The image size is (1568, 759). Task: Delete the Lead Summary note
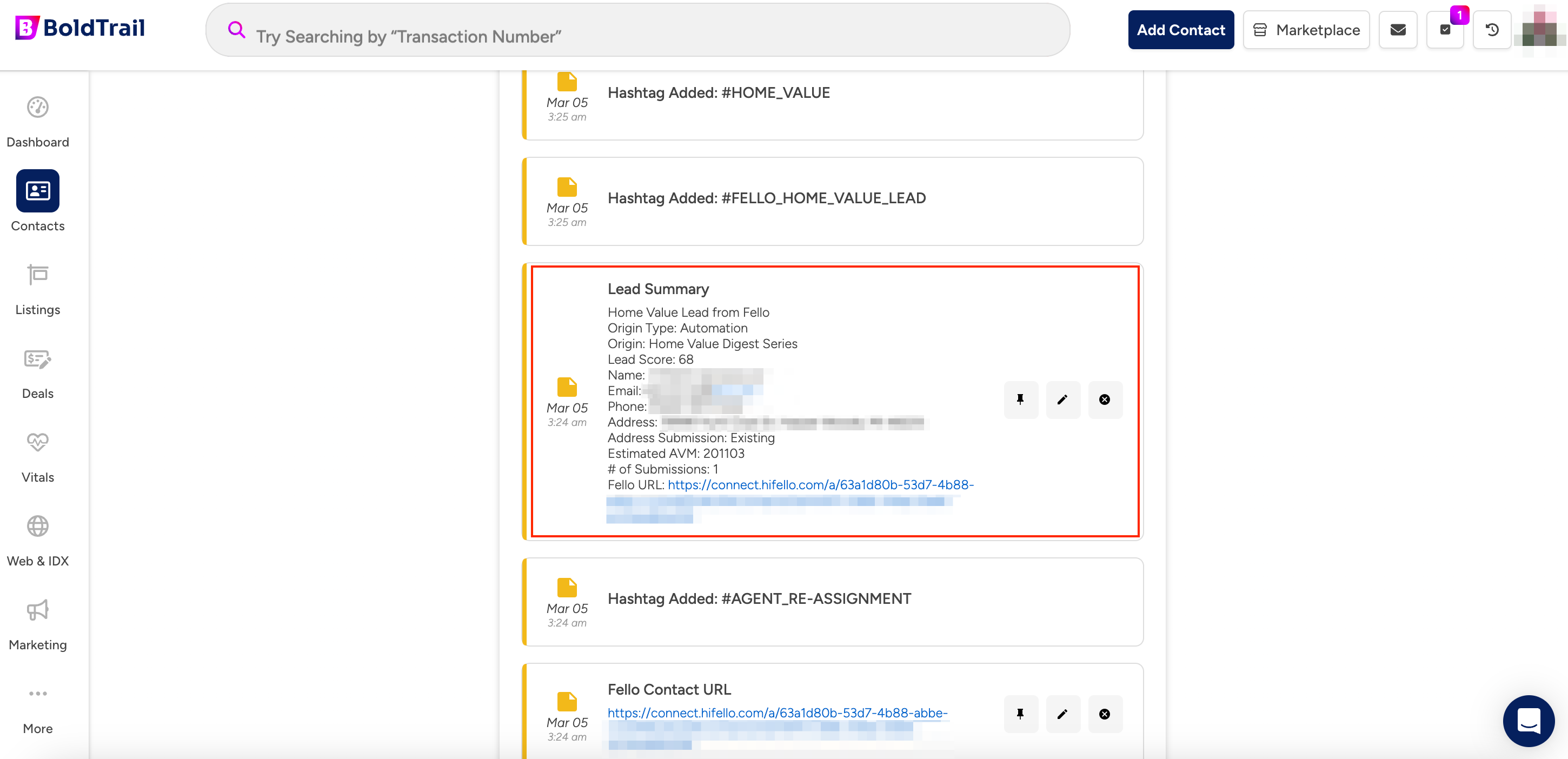pos(1105,400)
